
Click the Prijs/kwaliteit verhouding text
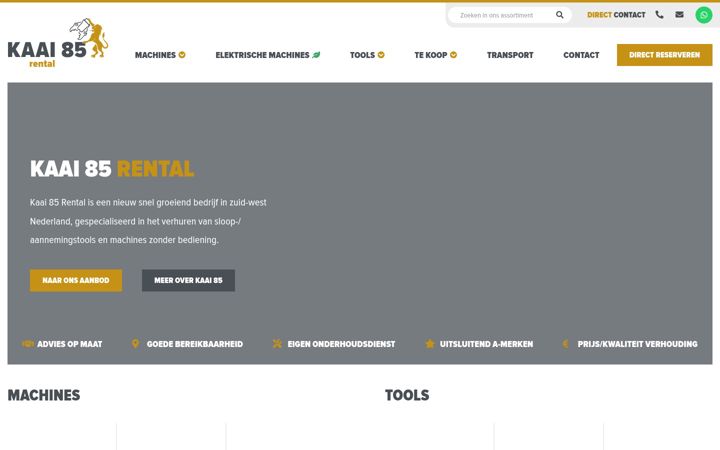[x=637, y=344]
